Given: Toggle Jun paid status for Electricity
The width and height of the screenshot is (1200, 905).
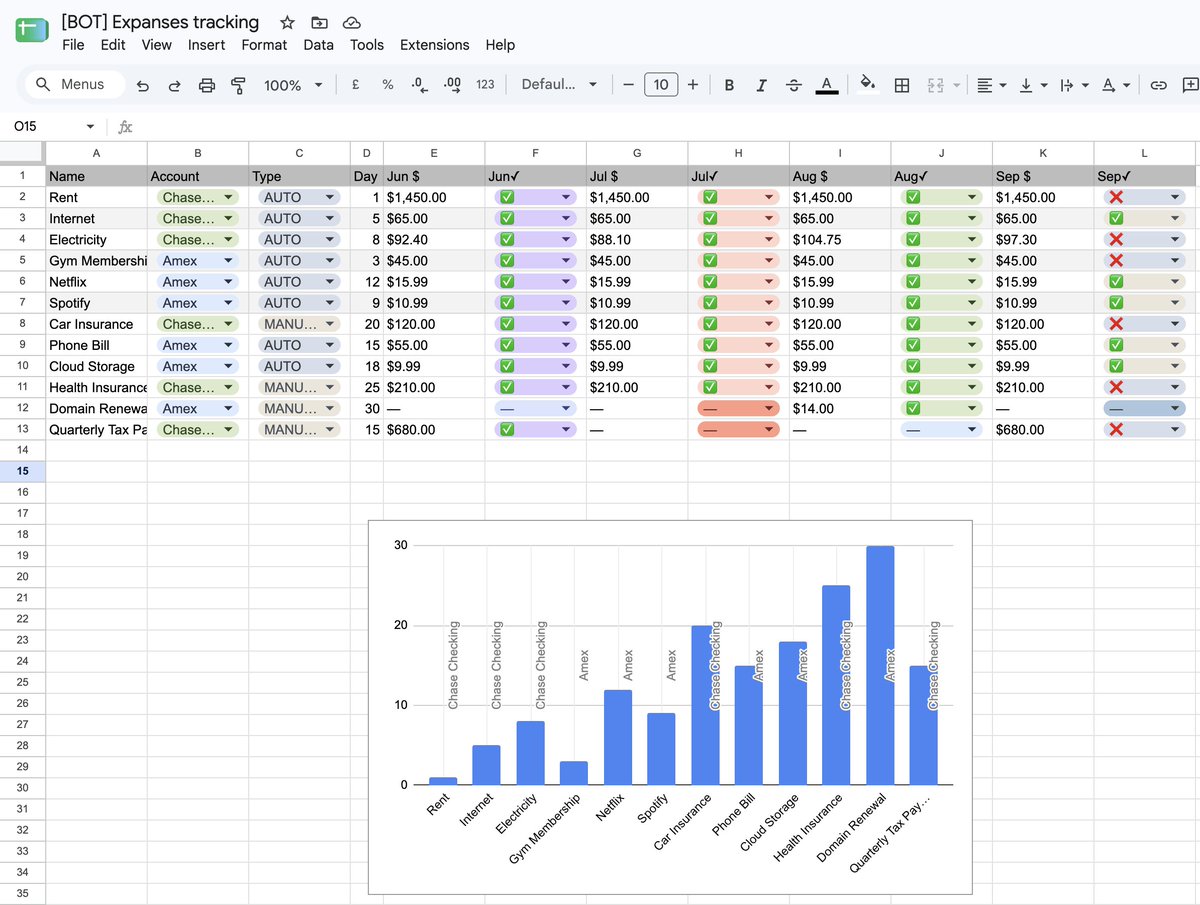Looking at the screenshot, I should pos(507,240).
